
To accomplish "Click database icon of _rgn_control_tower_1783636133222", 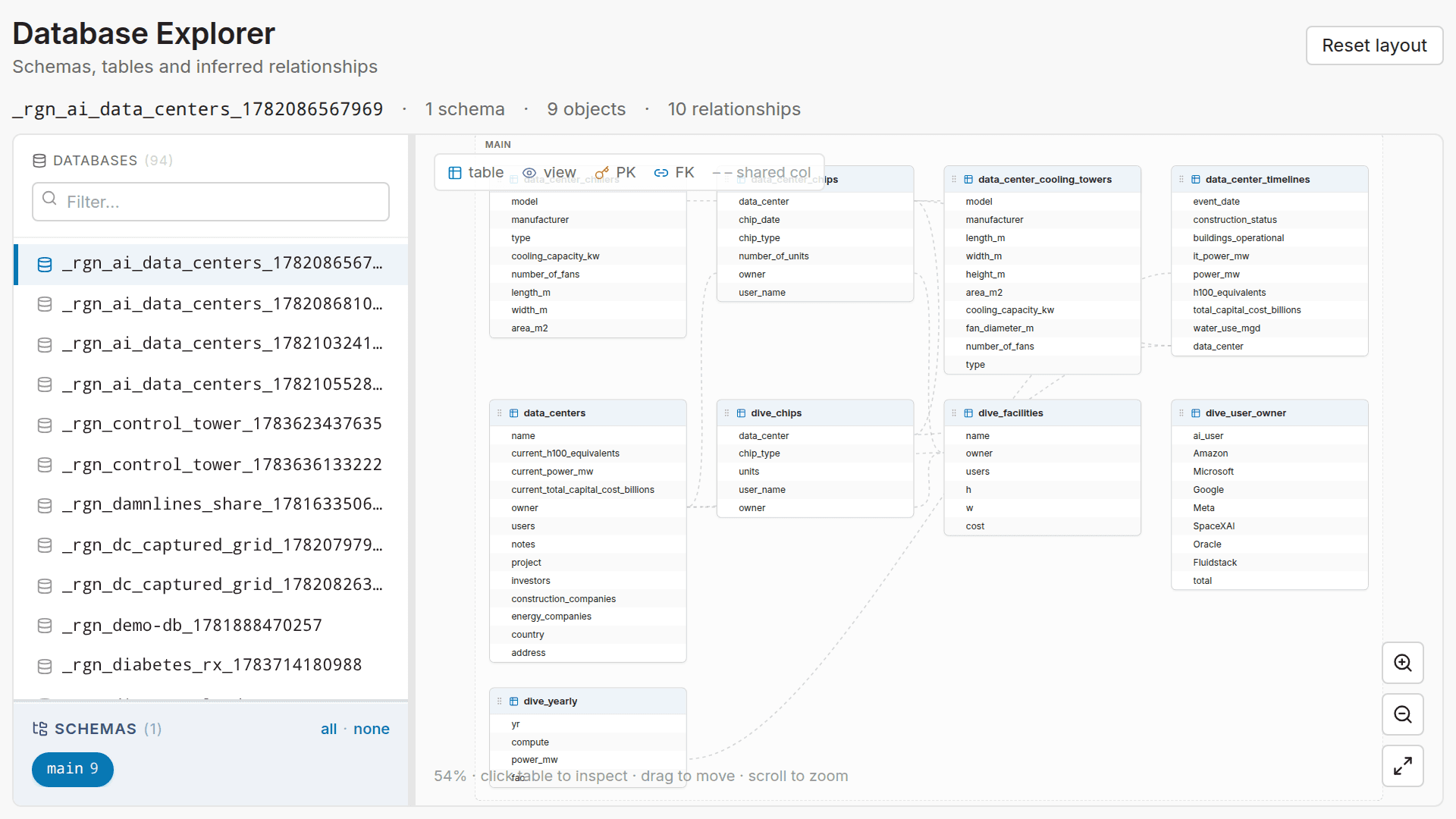I will [45, 465].
